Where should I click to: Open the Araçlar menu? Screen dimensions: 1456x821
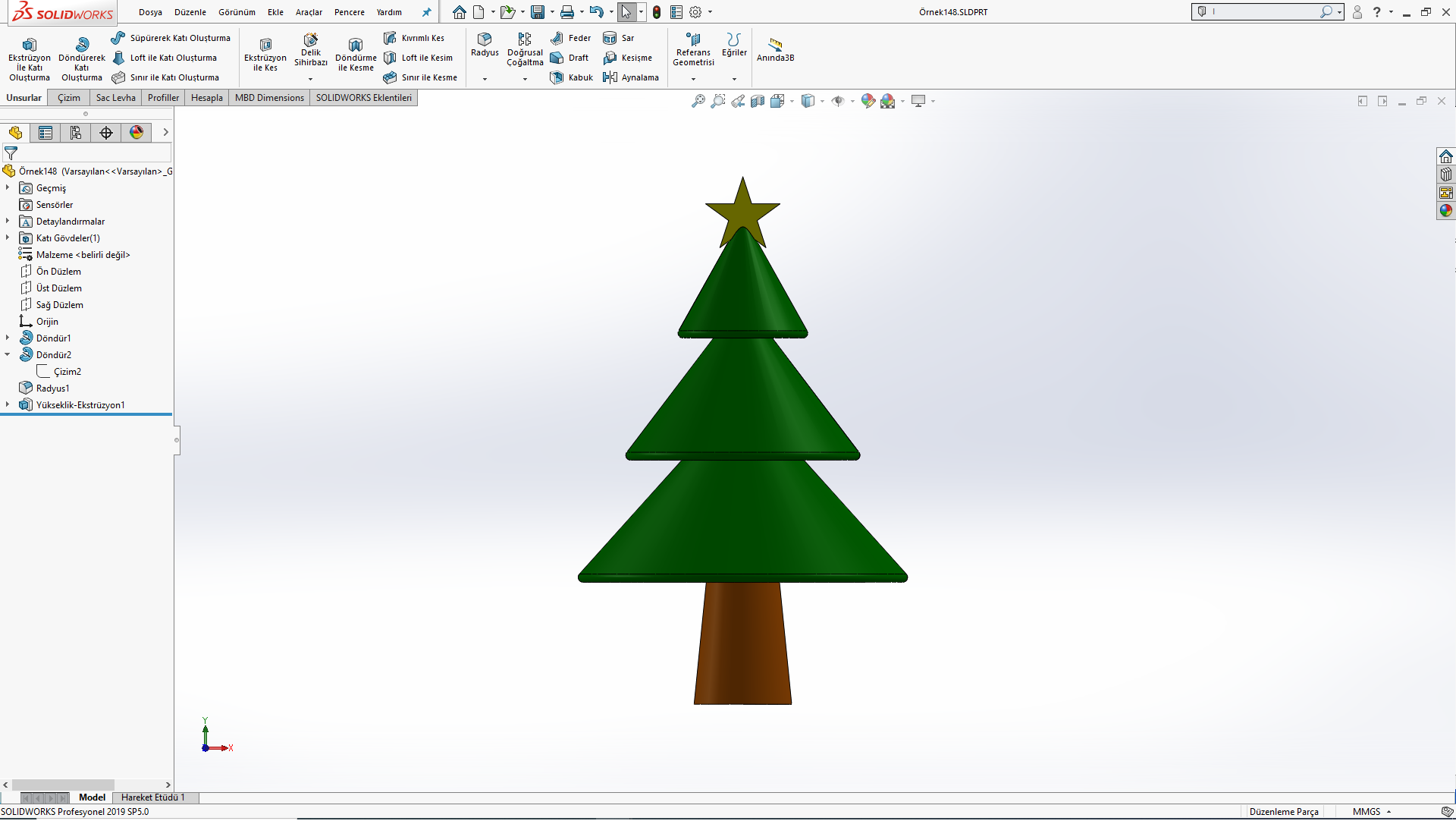point(309,12)
